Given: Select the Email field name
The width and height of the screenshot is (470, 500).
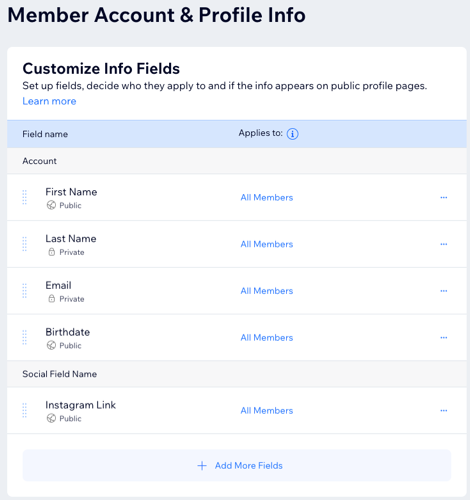Looking at the screenshot, I should [x=58, y=285].
